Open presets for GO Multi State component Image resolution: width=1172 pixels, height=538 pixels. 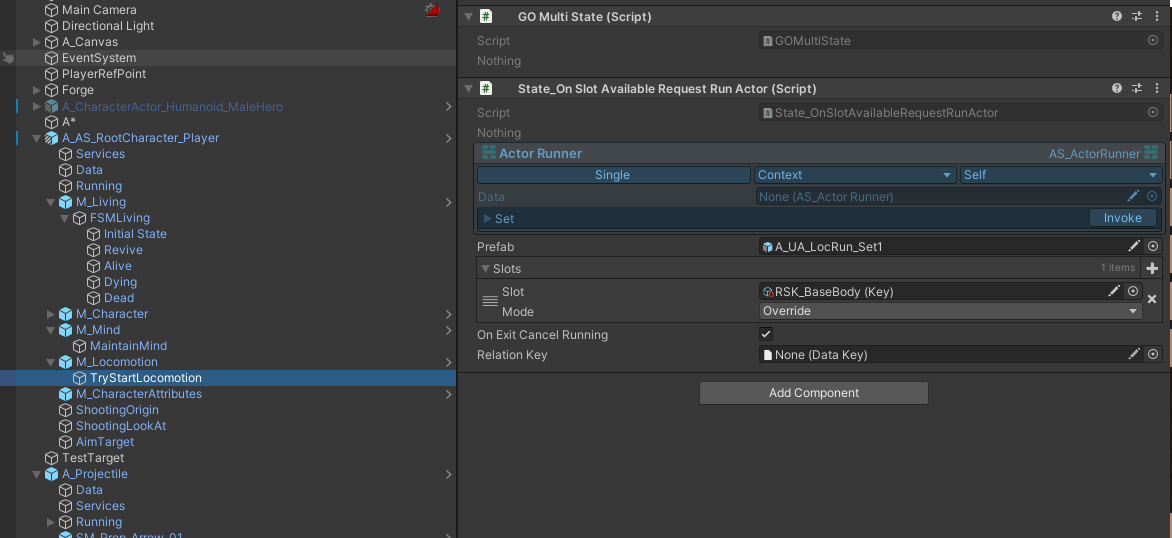1136,17
